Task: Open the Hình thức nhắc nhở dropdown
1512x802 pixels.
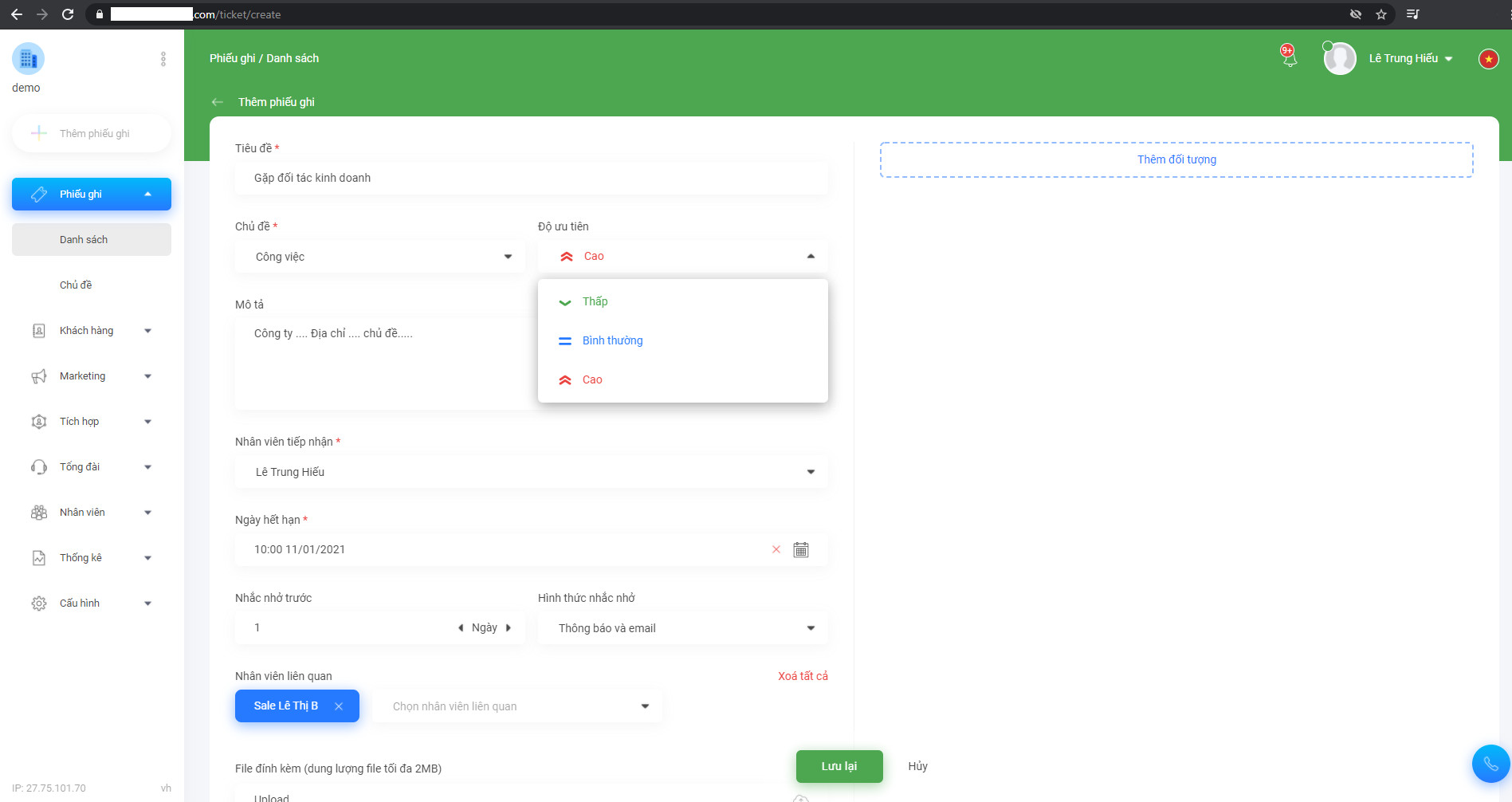Action: tap(683, 628)
